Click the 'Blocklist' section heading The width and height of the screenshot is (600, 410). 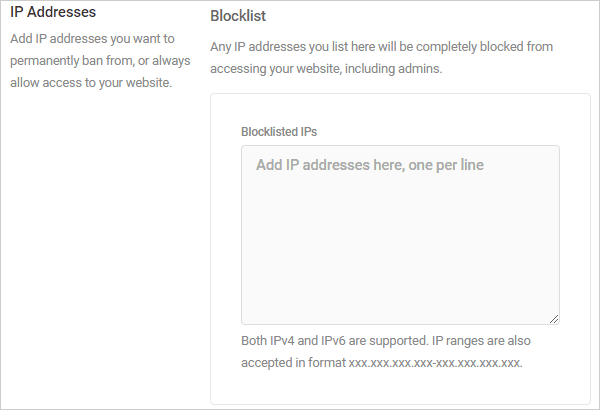coord(238,16)
